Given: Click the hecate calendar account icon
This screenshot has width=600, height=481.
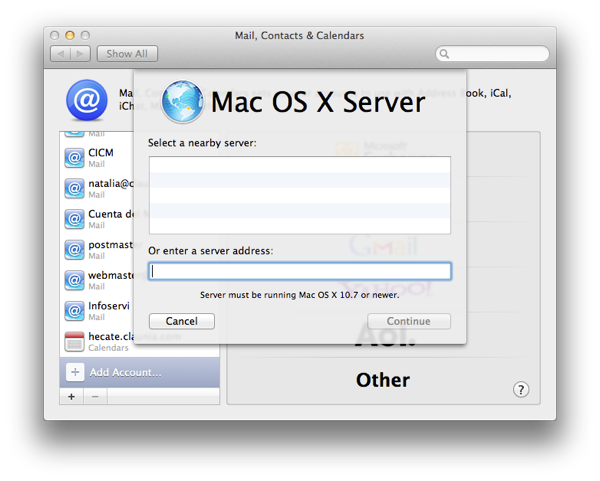Looking at the screenshot, I should tap(74, 341).
